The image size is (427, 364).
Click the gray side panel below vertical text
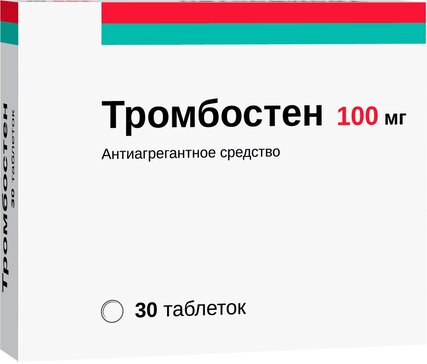(9, 327)
